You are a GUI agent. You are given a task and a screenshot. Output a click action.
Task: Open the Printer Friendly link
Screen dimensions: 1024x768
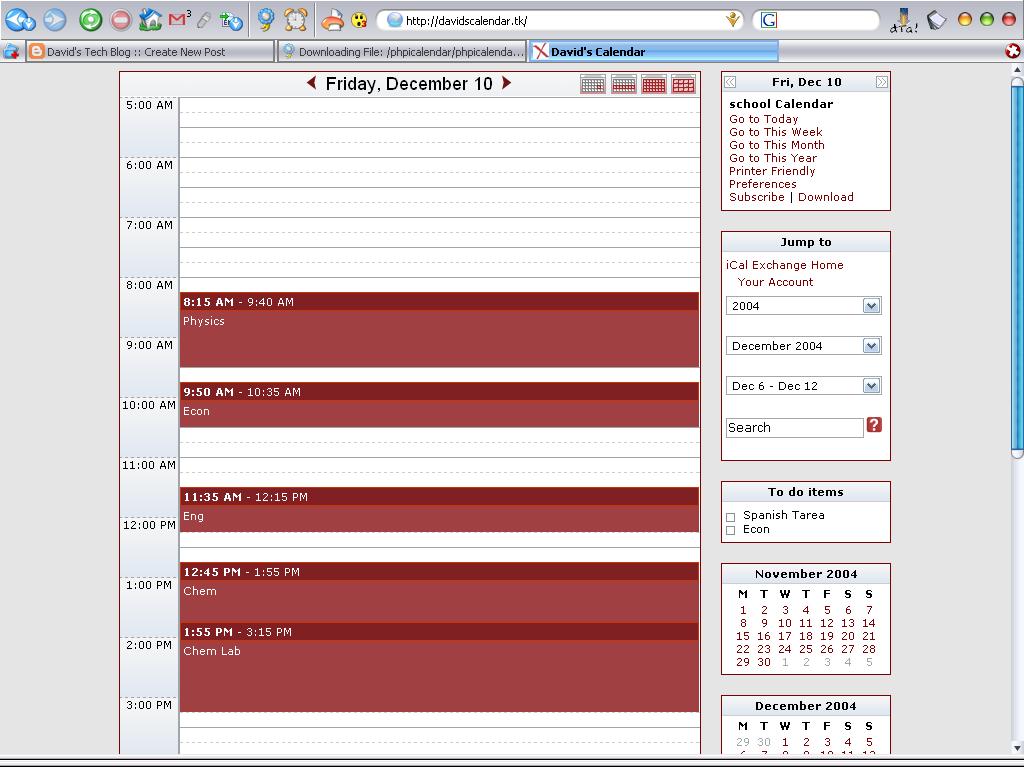pyautogui.click(x=772, y=171)
